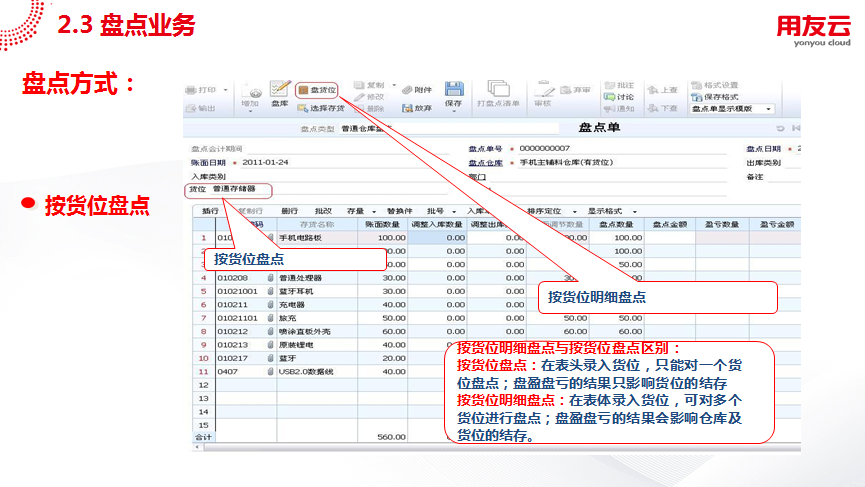This screenshot has height=487, width=865.
Task: Open the 盘点单显示模版 template dropdown
Action: click(x=768, y=109)
